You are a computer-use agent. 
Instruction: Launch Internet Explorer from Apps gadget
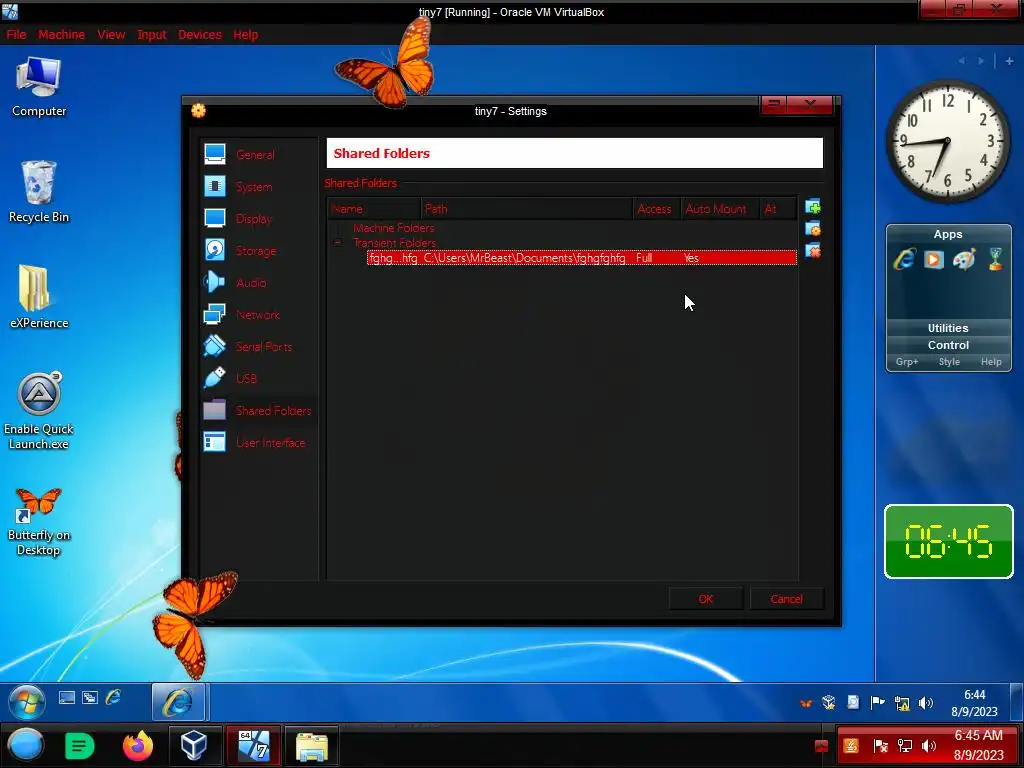click(904, 259)
